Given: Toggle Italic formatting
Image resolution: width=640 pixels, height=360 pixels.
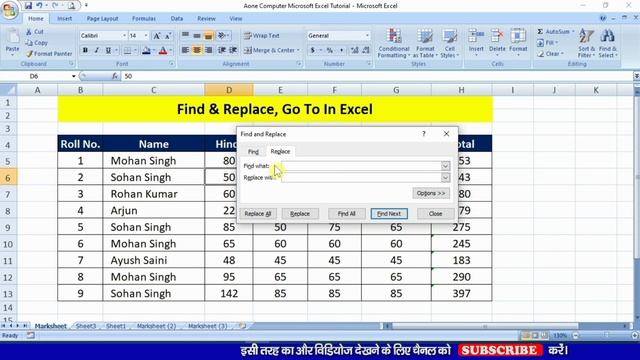Looking at the screenshot, I should (x=97, y=50).
